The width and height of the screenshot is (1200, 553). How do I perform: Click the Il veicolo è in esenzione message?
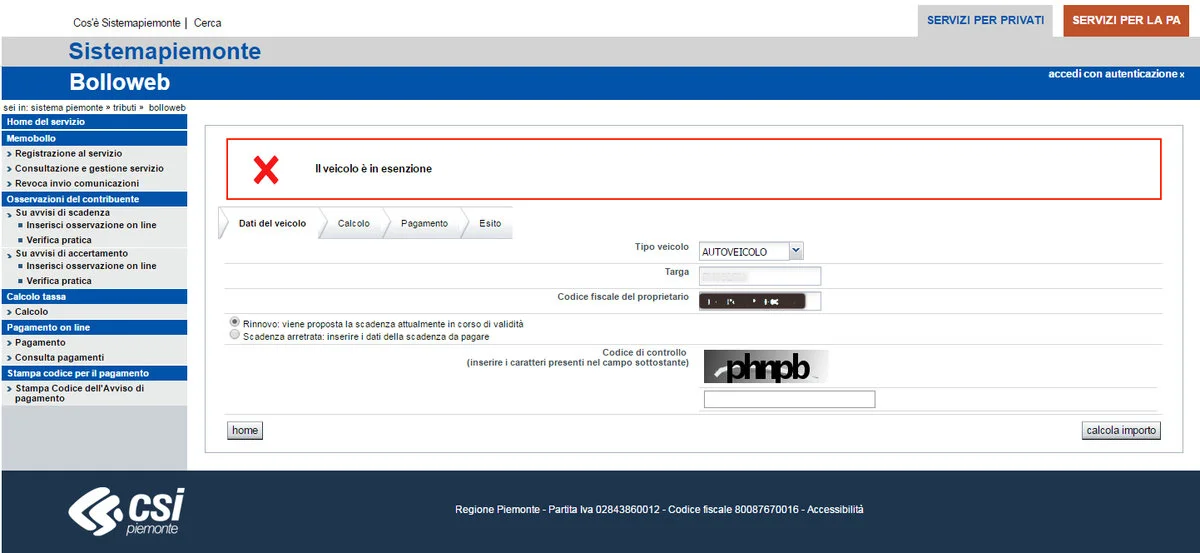[x=373, y=169]
